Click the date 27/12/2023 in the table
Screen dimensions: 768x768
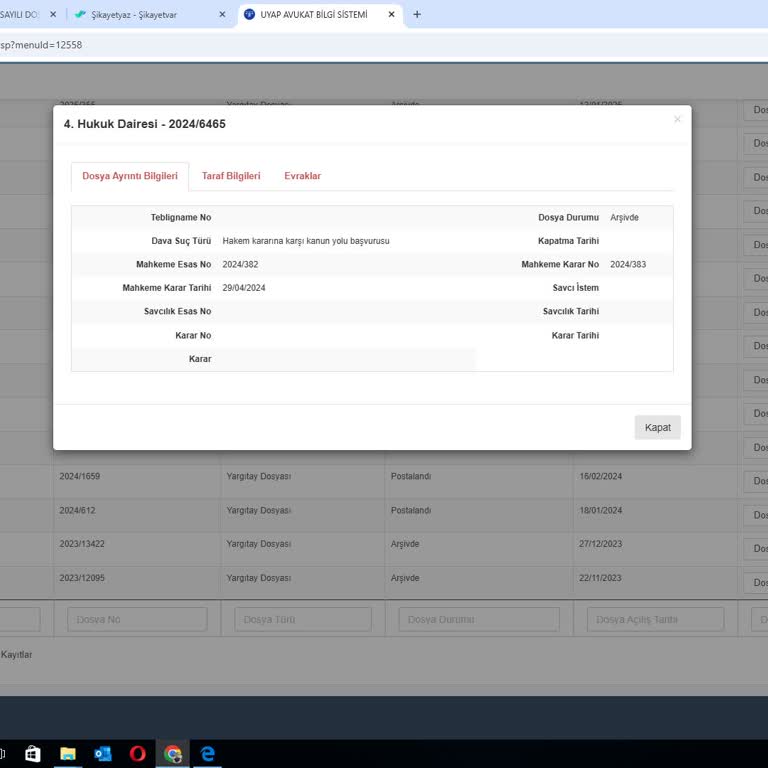600,544
